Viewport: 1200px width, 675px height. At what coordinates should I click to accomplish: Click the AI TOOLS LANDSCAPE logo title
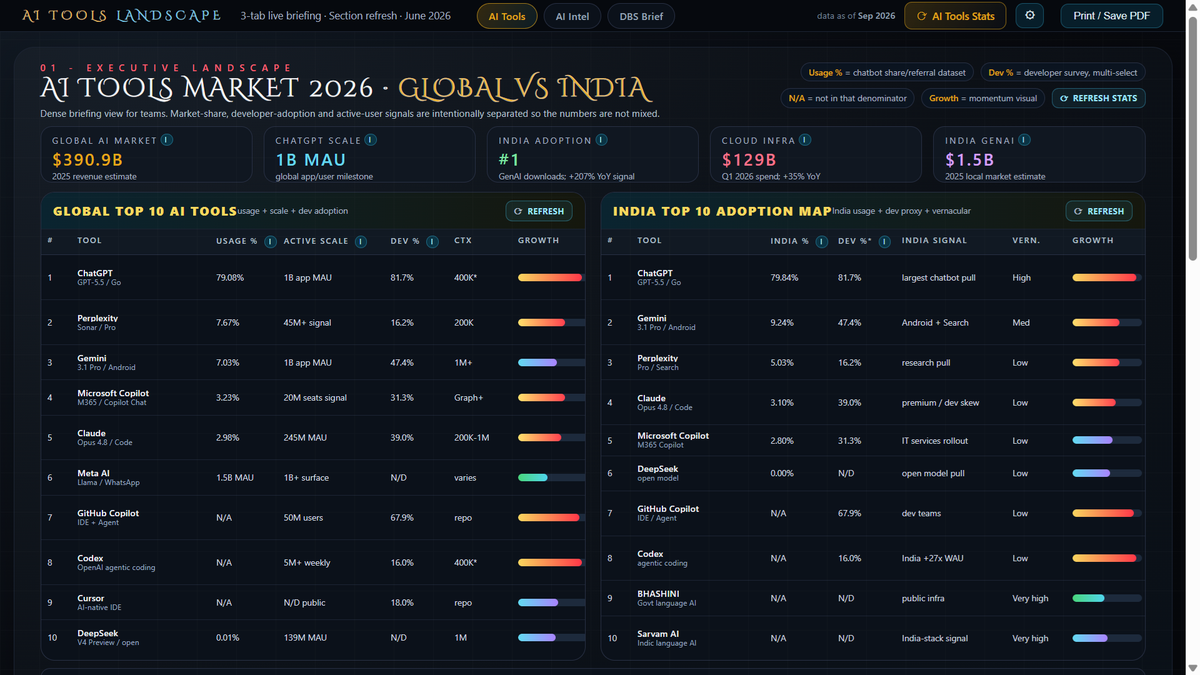pos(122,16)
